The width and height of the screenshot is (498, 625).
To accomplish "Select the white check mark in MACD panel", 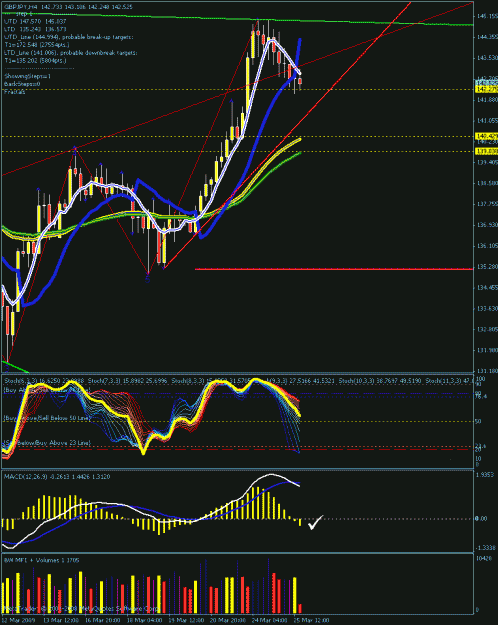I will tap(315, 522).
